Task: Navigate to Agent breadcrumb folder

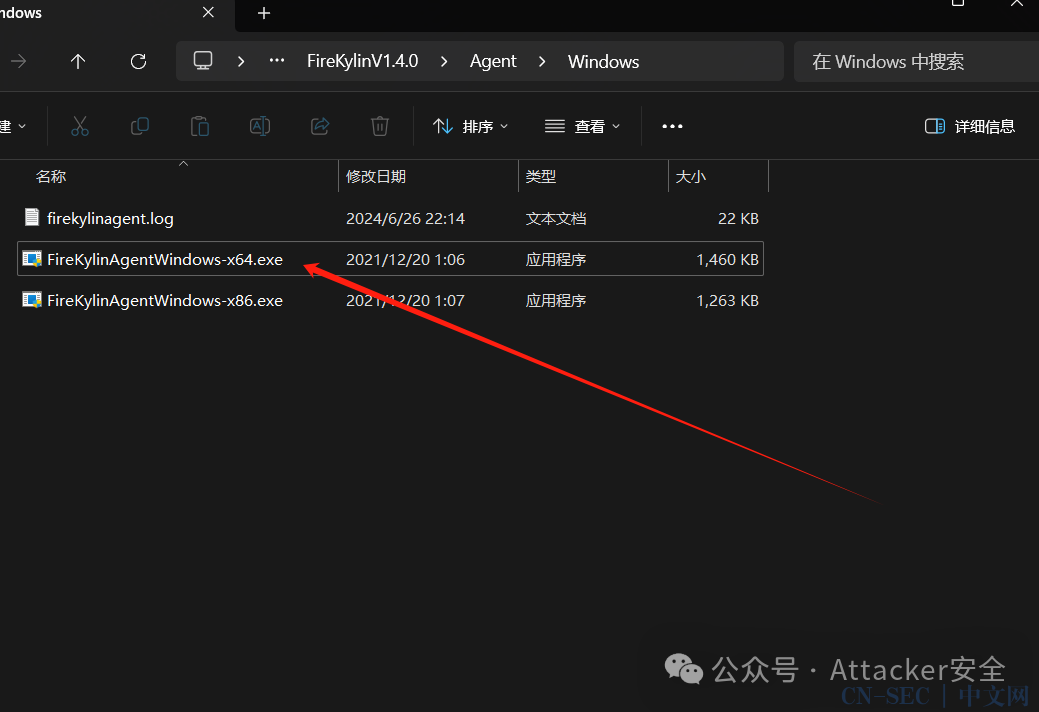Action: coord(493,62)
